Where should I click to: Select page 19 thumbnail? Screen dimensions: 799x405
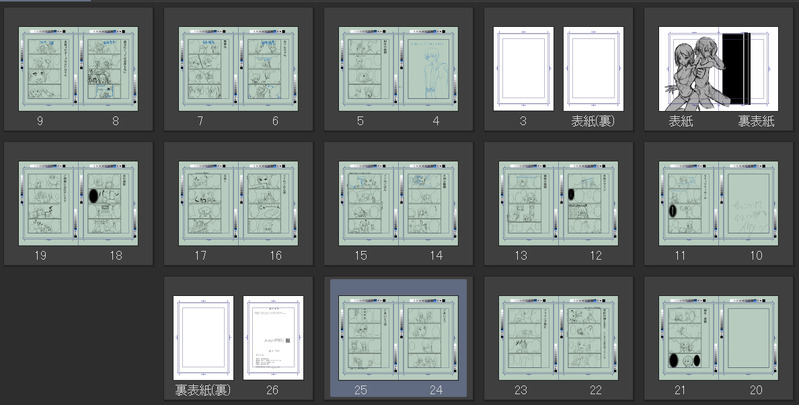[48, 203]
